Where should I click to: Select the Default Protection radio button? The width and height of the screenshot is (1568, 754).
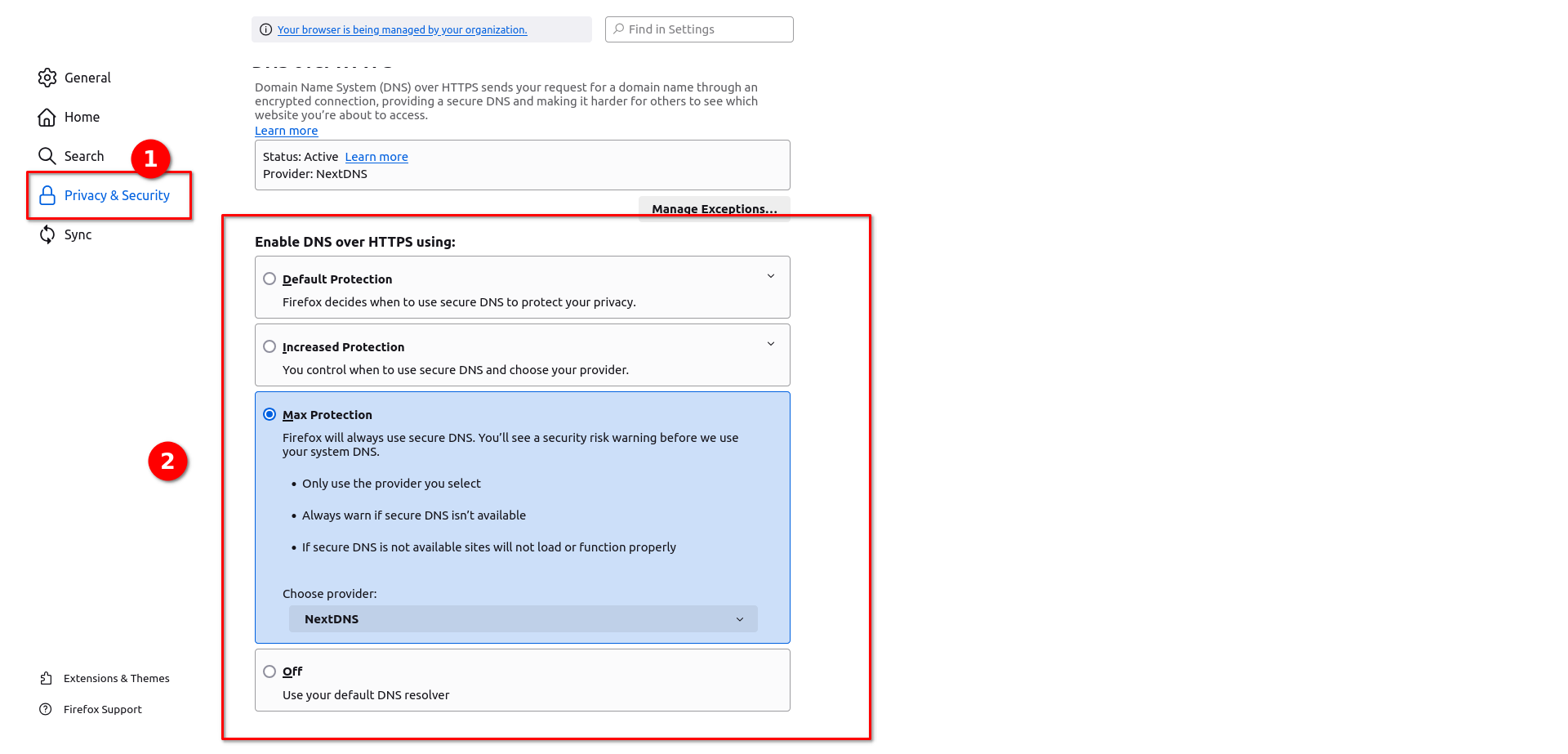(269, 279)
